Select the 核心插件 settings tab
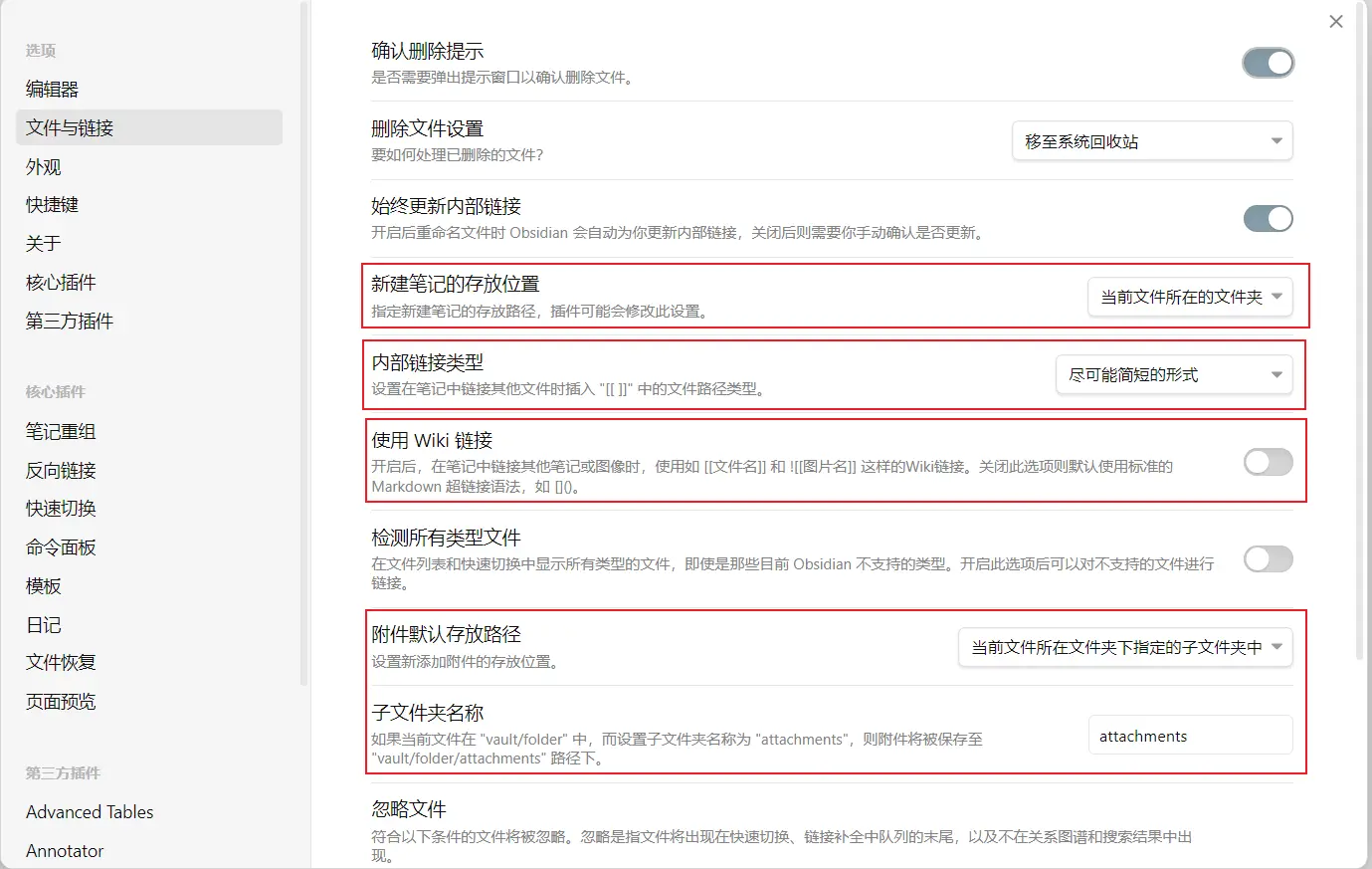 (x=61, y=283)
